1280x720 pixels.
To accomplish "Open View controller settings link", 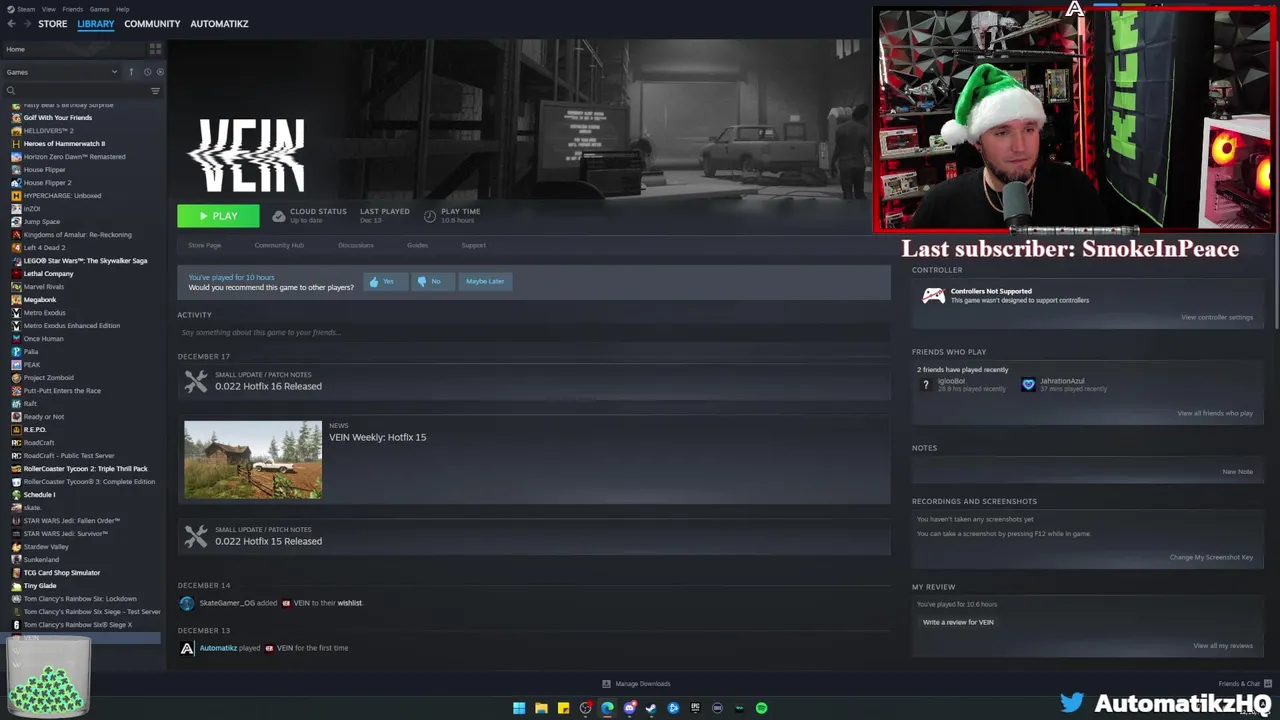I will point(1216,317).
